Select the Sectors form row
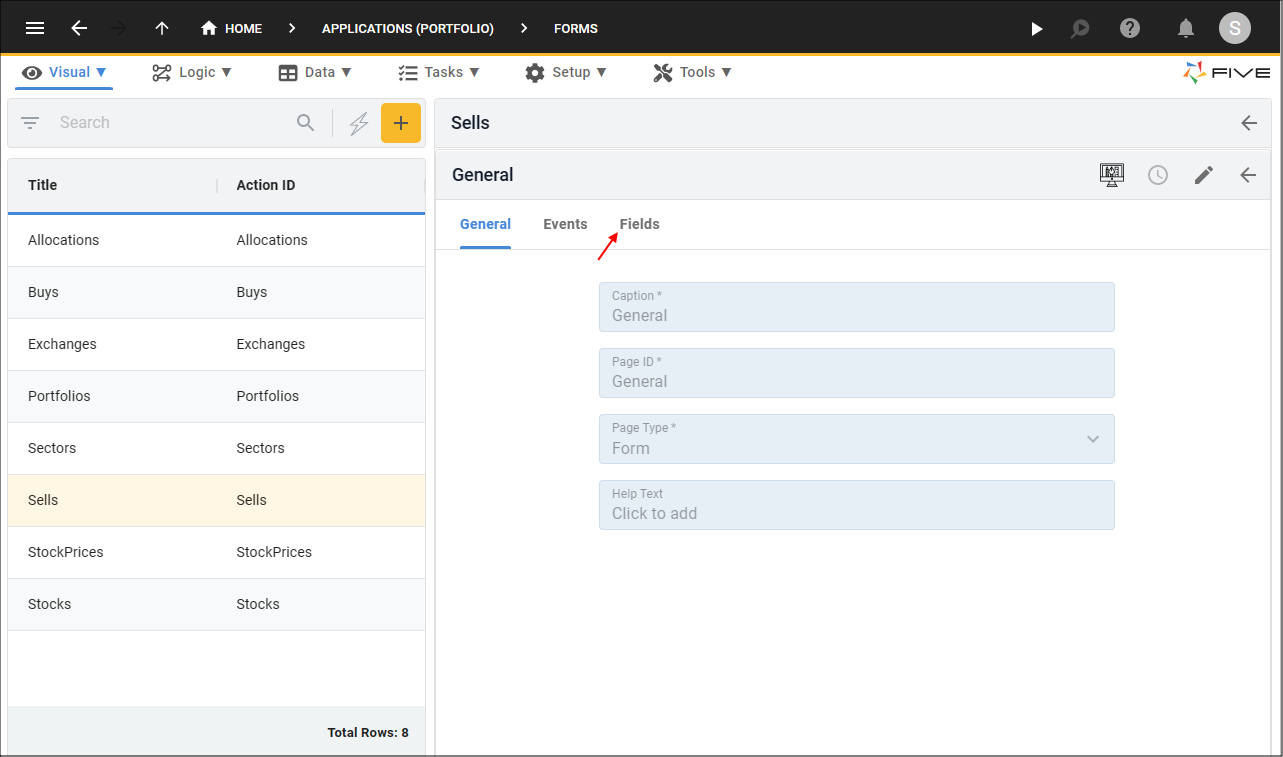The image size is (1283, 757). (x=216, y=448)
